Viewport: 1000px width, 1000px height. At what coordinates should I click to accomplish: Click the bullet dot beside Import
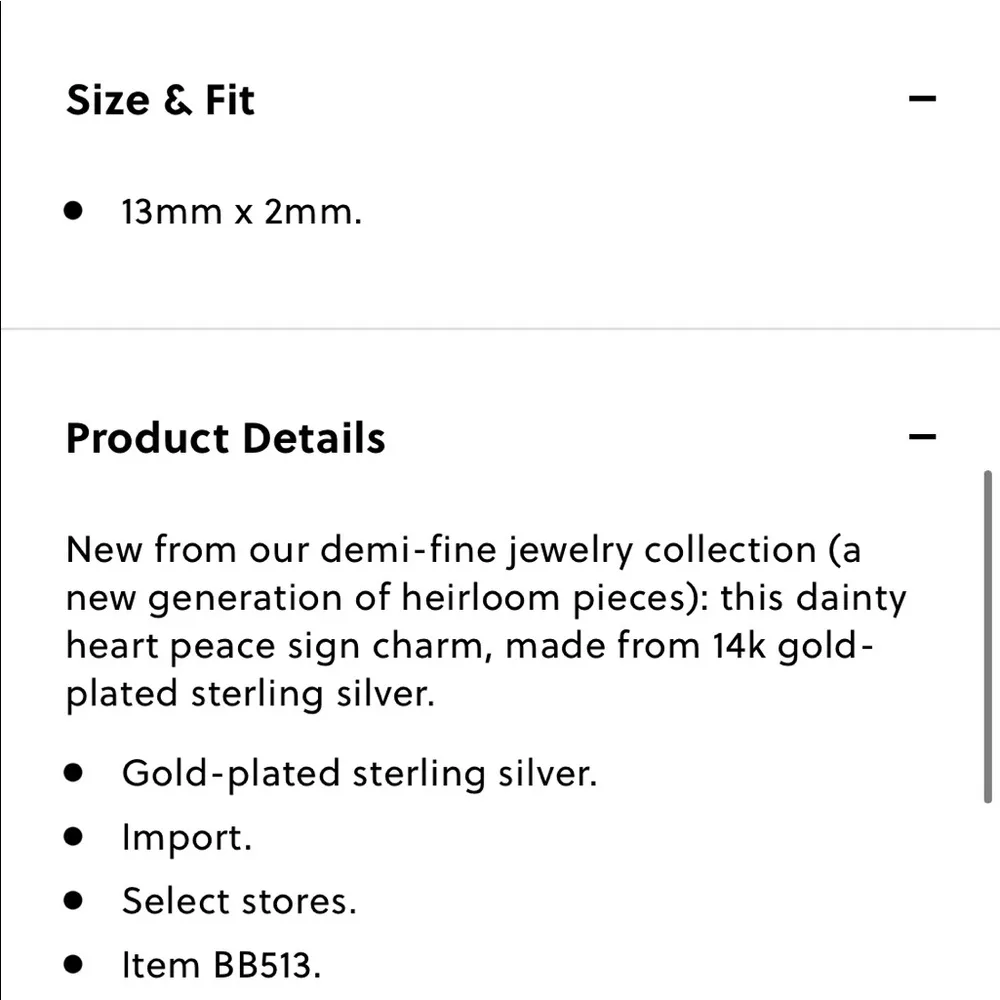point(73,837)
